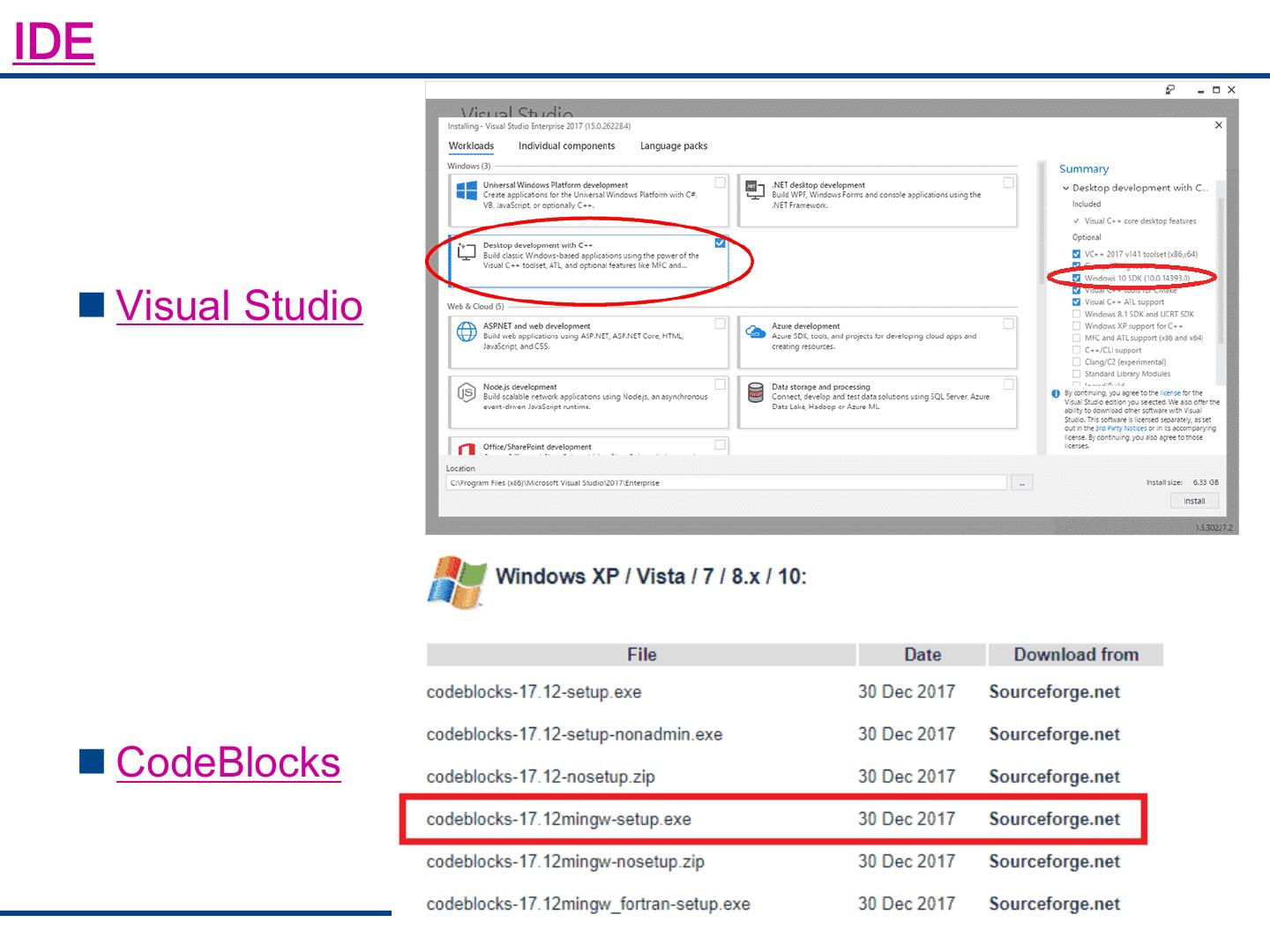Click the ASP.NET globe icon
The image size is (1270, 952).
click(467, 331)
